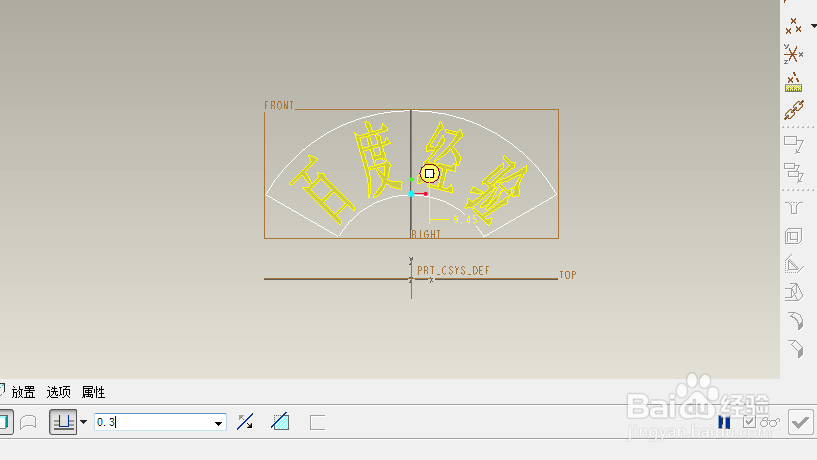817x460 pixels.
Task: Open the depth value history dropdown
Action: 219,422
